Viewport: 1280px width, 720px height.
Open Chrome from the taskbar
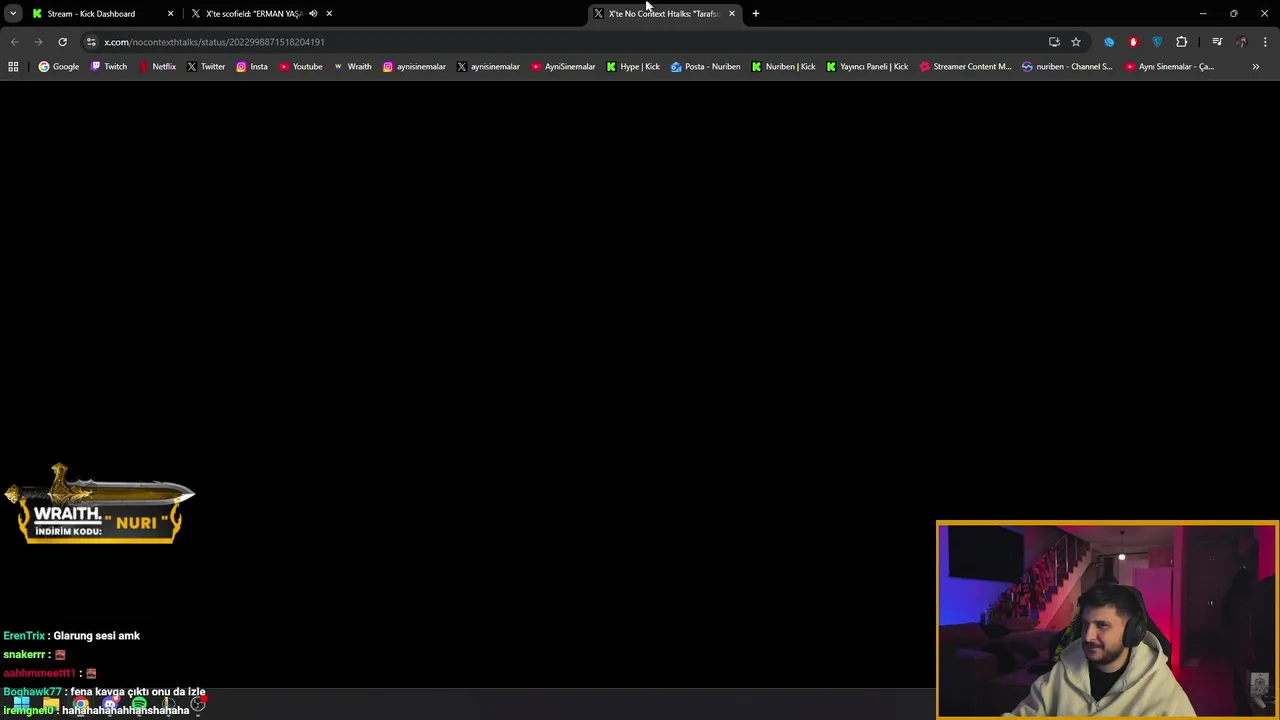tap(80, 705)
